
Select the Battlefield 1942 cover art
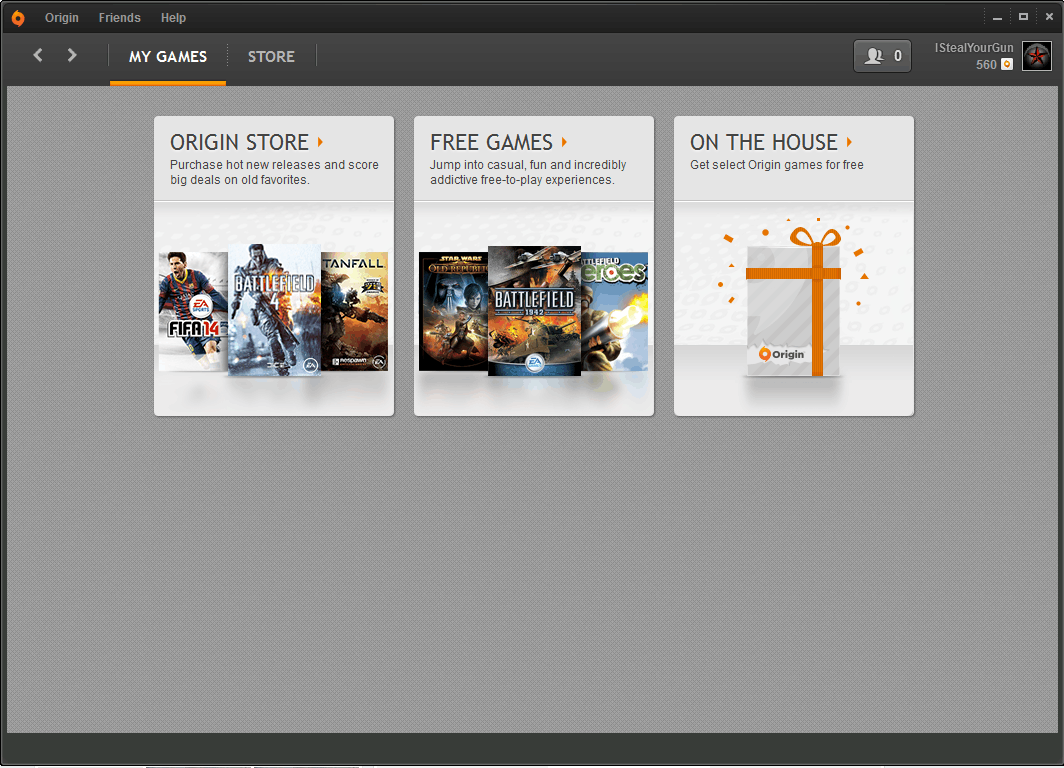pos(535,311)
